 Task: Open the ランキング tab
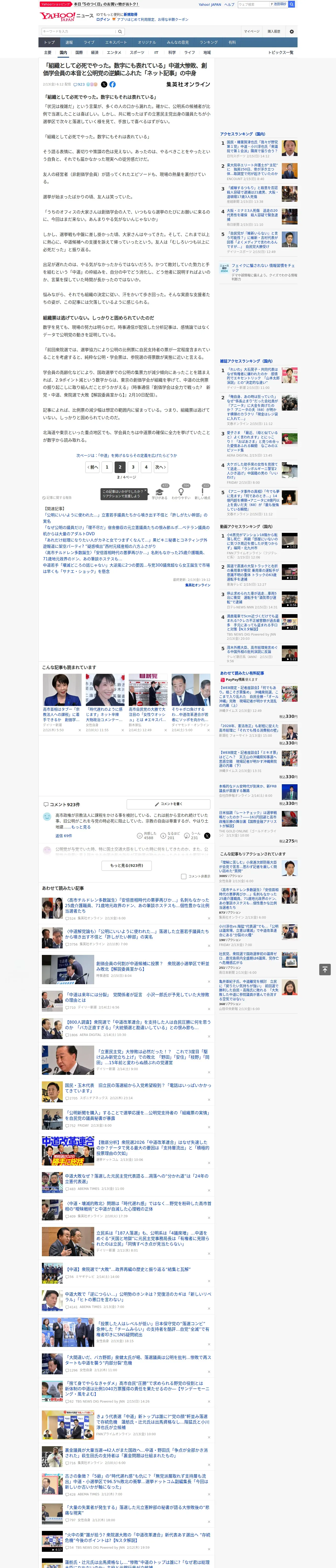point(209,43)
